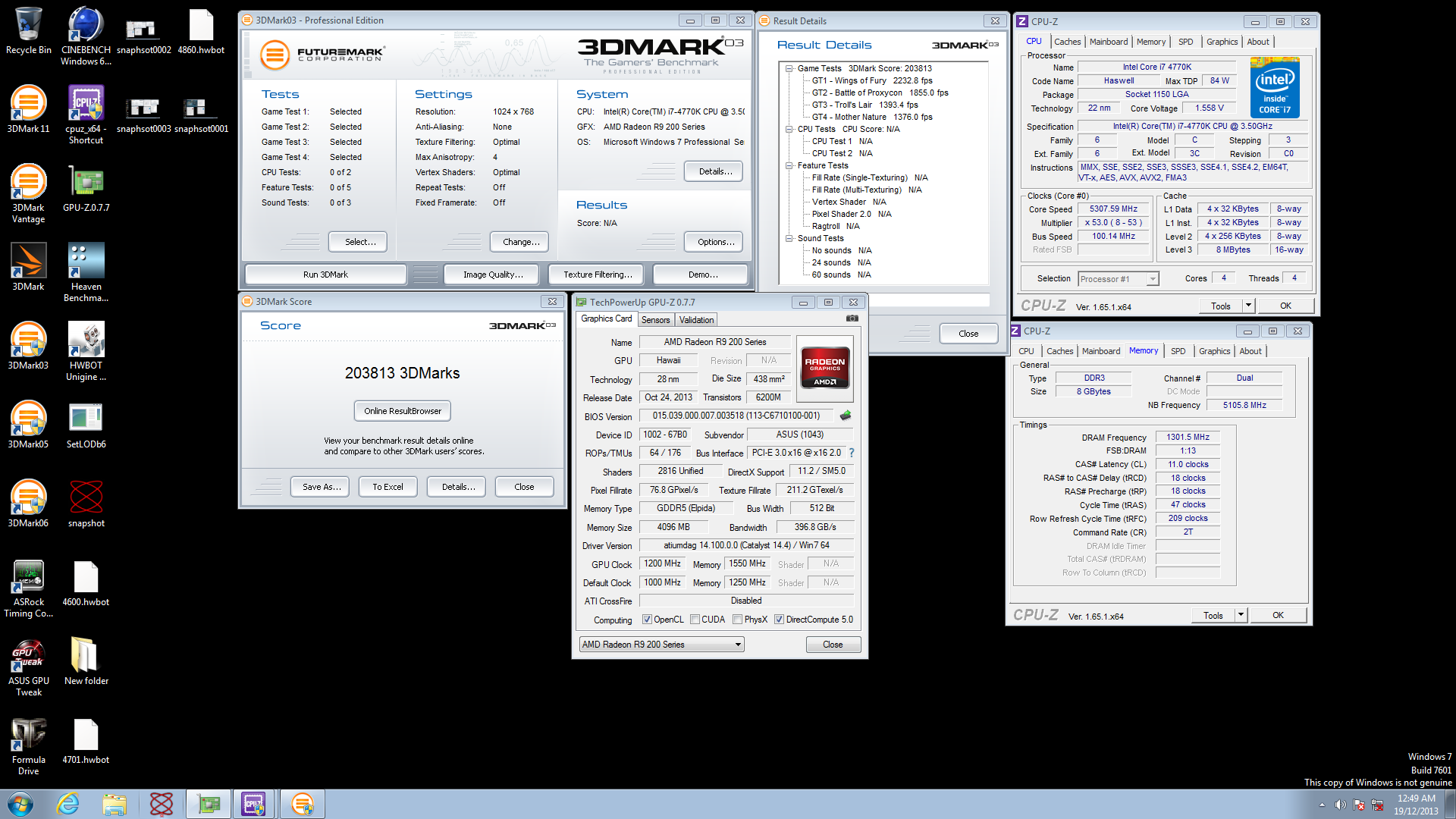1456x819 pixels.
Task: Open Mainboard tab in top CPU-Z window
Action: tap(1108, 42)
